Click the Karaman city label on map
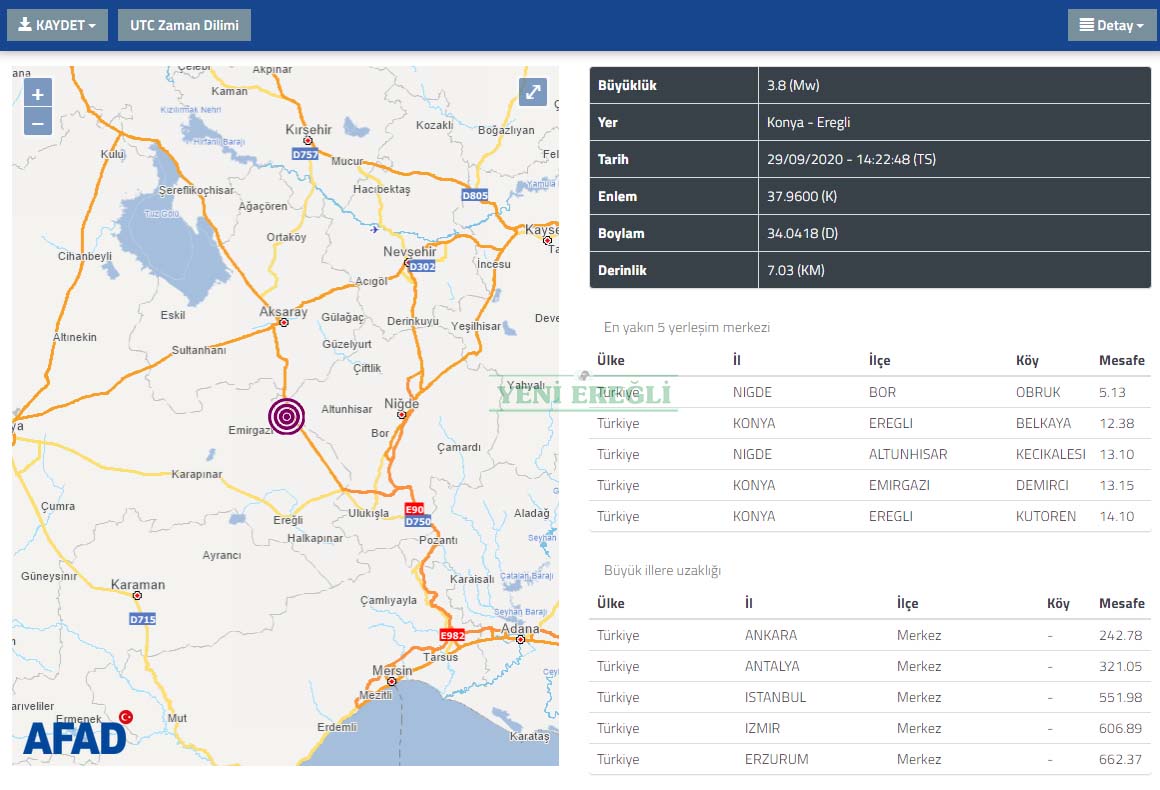 137,585
